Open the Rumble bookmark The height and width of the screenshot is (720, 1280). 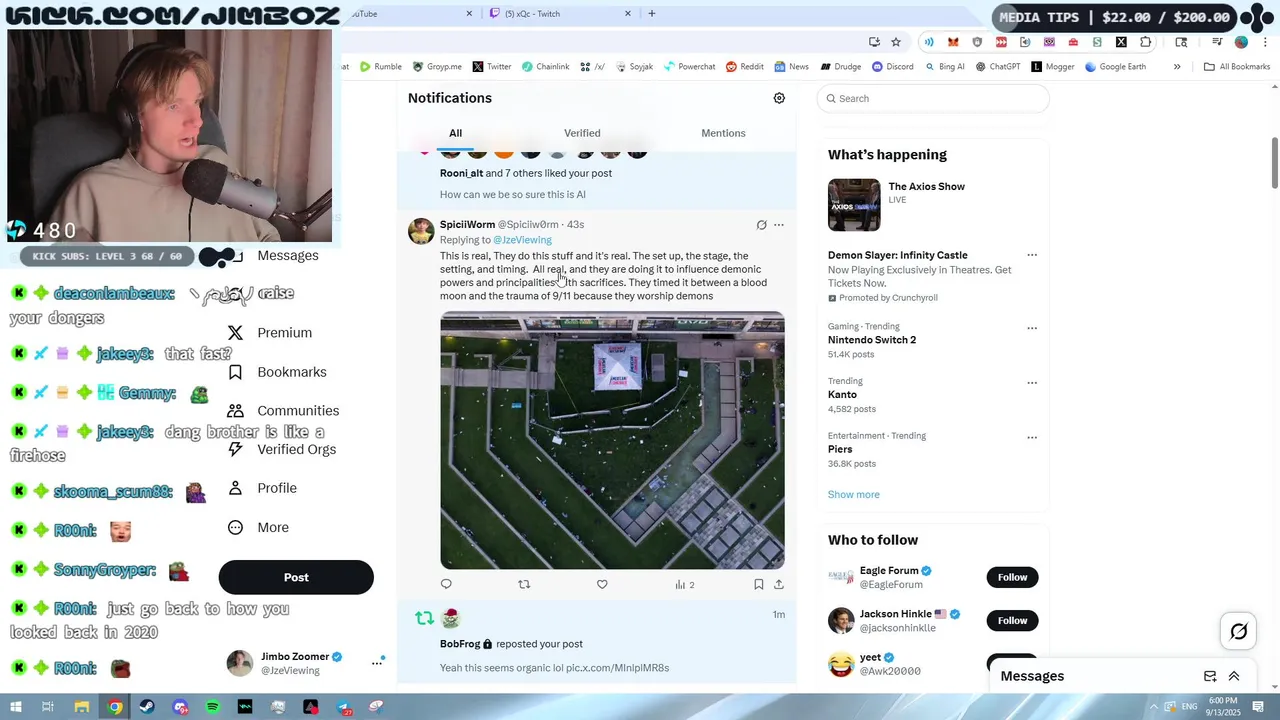380,67
